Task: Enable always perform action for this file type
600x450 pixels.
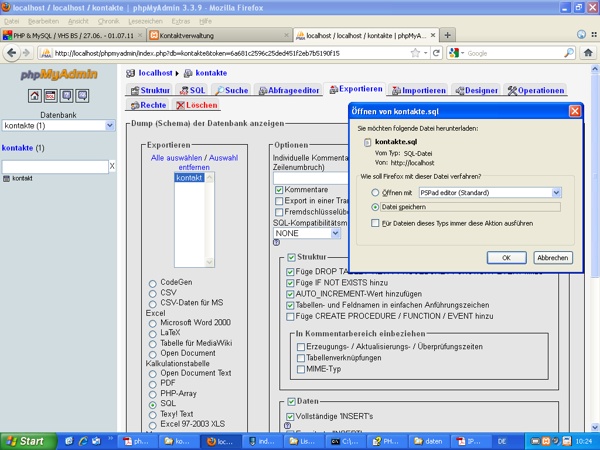Action: point(375,224)
